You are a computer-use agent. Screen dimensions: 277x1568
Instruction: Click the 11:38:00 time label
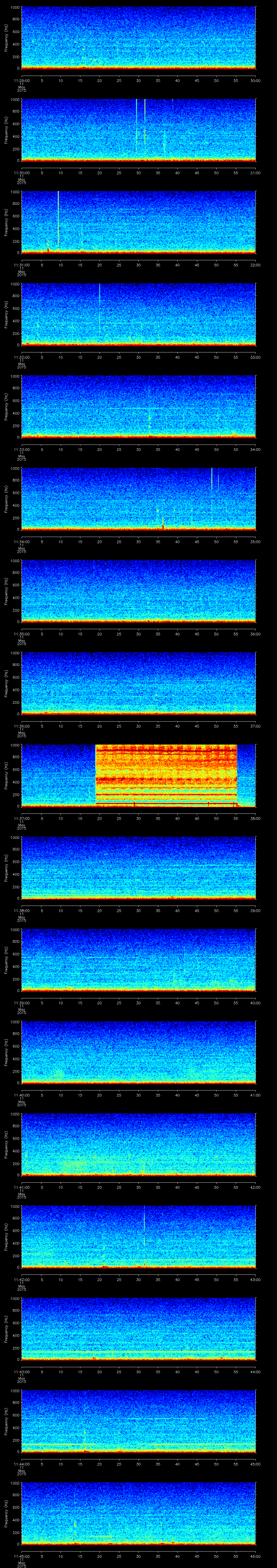pos(21,910)
